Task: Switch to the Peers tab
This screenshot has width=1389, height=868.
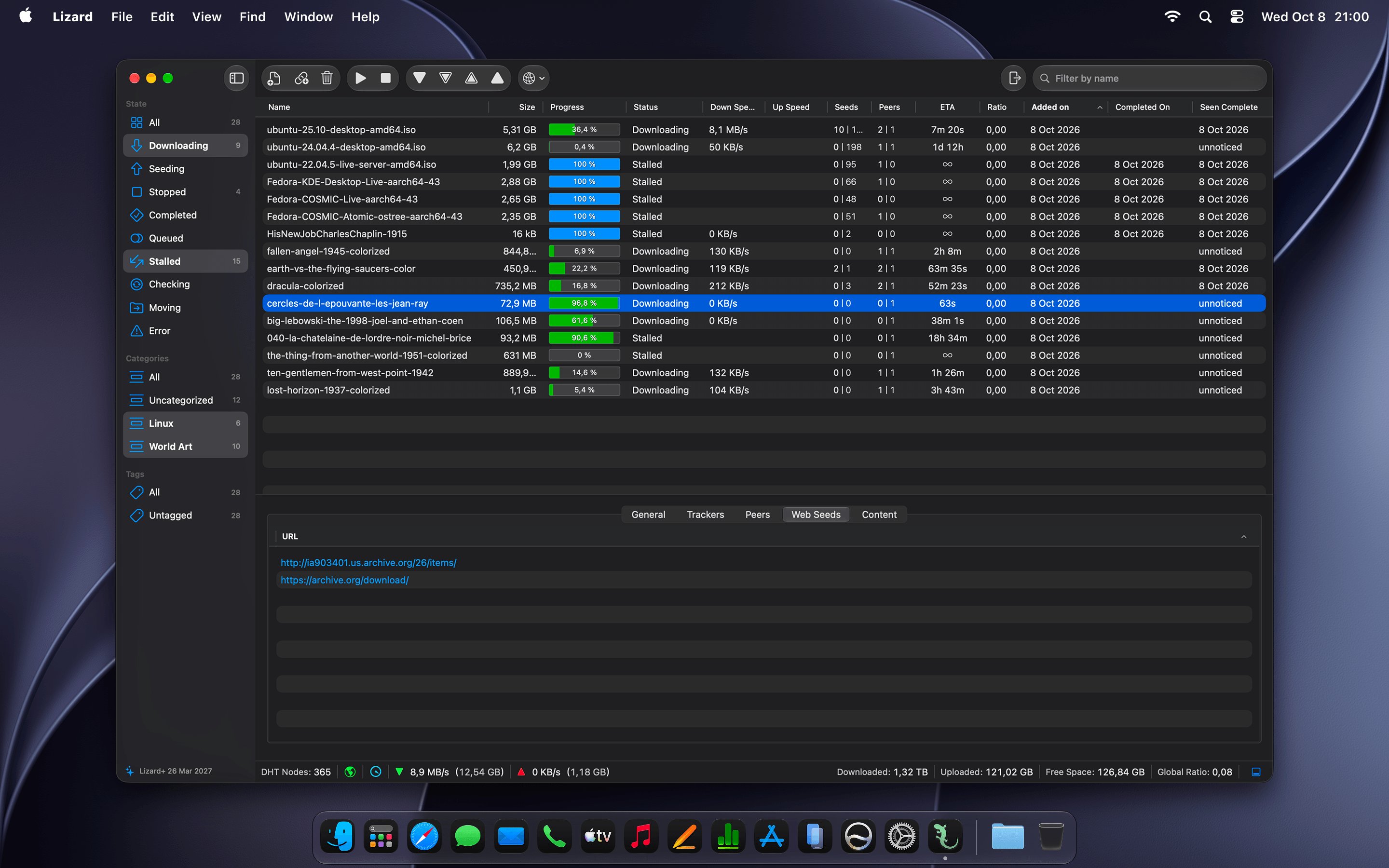Action: pos(757,515)
